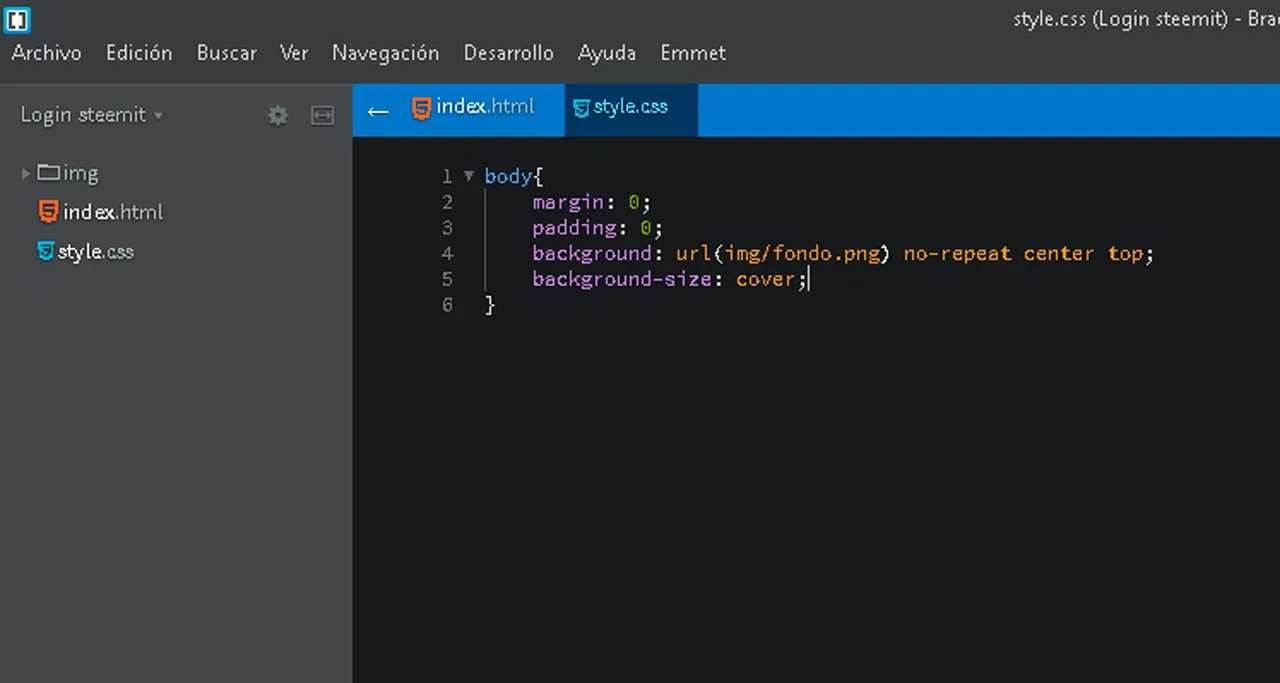Viewport: 1280px width, 683px height.
Task: Open the Login steemit project dropdown
Action: coord(92,115)
